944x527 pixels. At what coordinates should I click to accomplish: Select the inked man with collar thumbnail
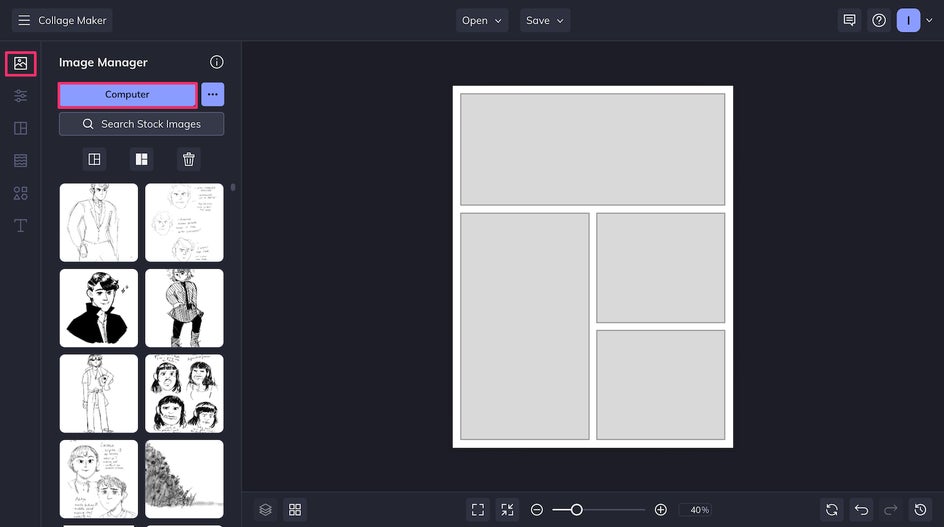(x=99, y=308)
